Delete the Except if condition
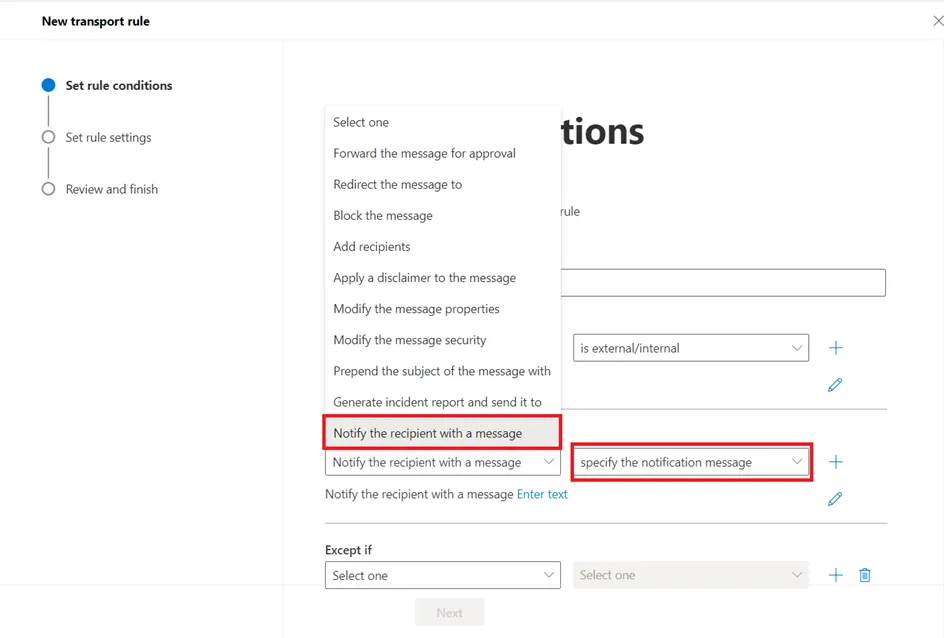This screenshot has width=944, height=638. tap(865, 575)
